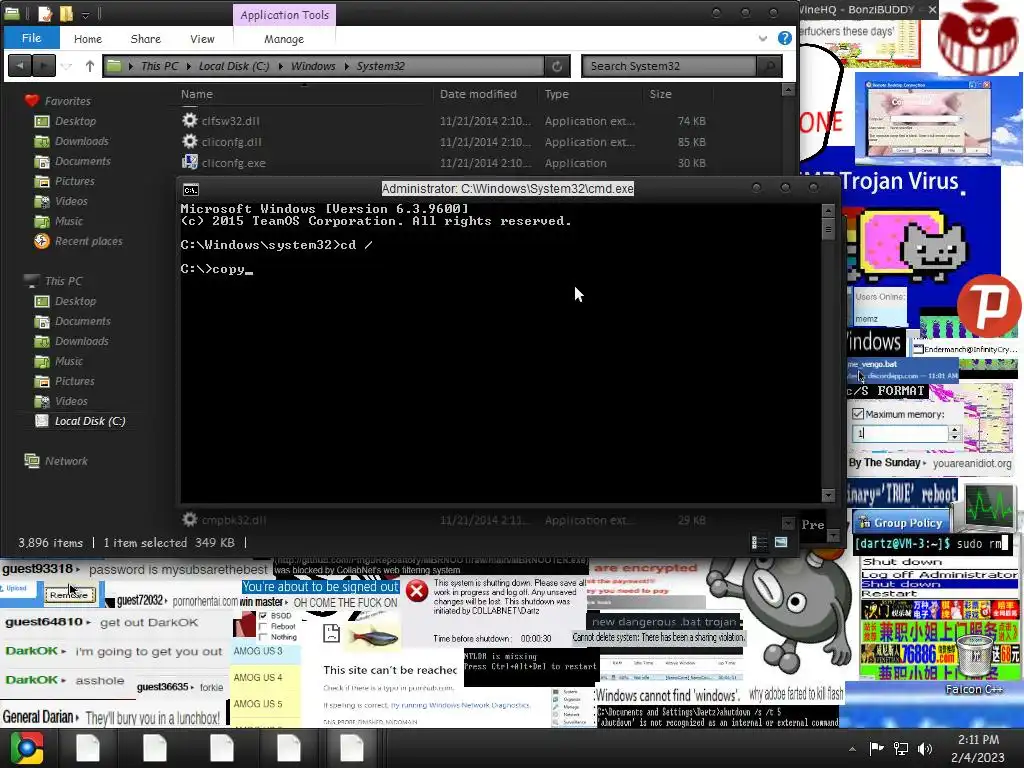Switch to the Home ribbon tab
This screenshot has width=1024, height=768.
point(88,39)
